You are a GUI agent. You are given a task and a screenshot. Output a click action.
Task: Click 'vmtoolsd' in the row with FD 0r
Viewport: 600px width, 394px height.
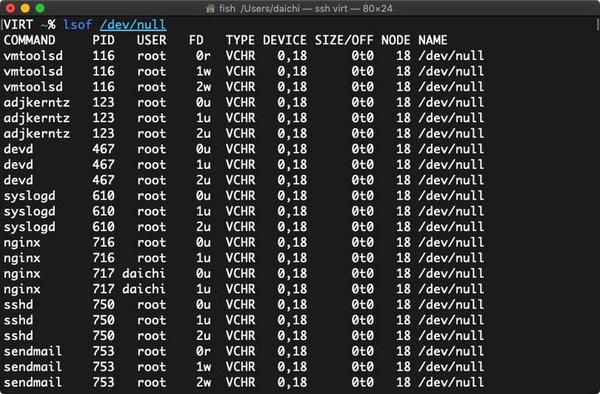(33, 56)
